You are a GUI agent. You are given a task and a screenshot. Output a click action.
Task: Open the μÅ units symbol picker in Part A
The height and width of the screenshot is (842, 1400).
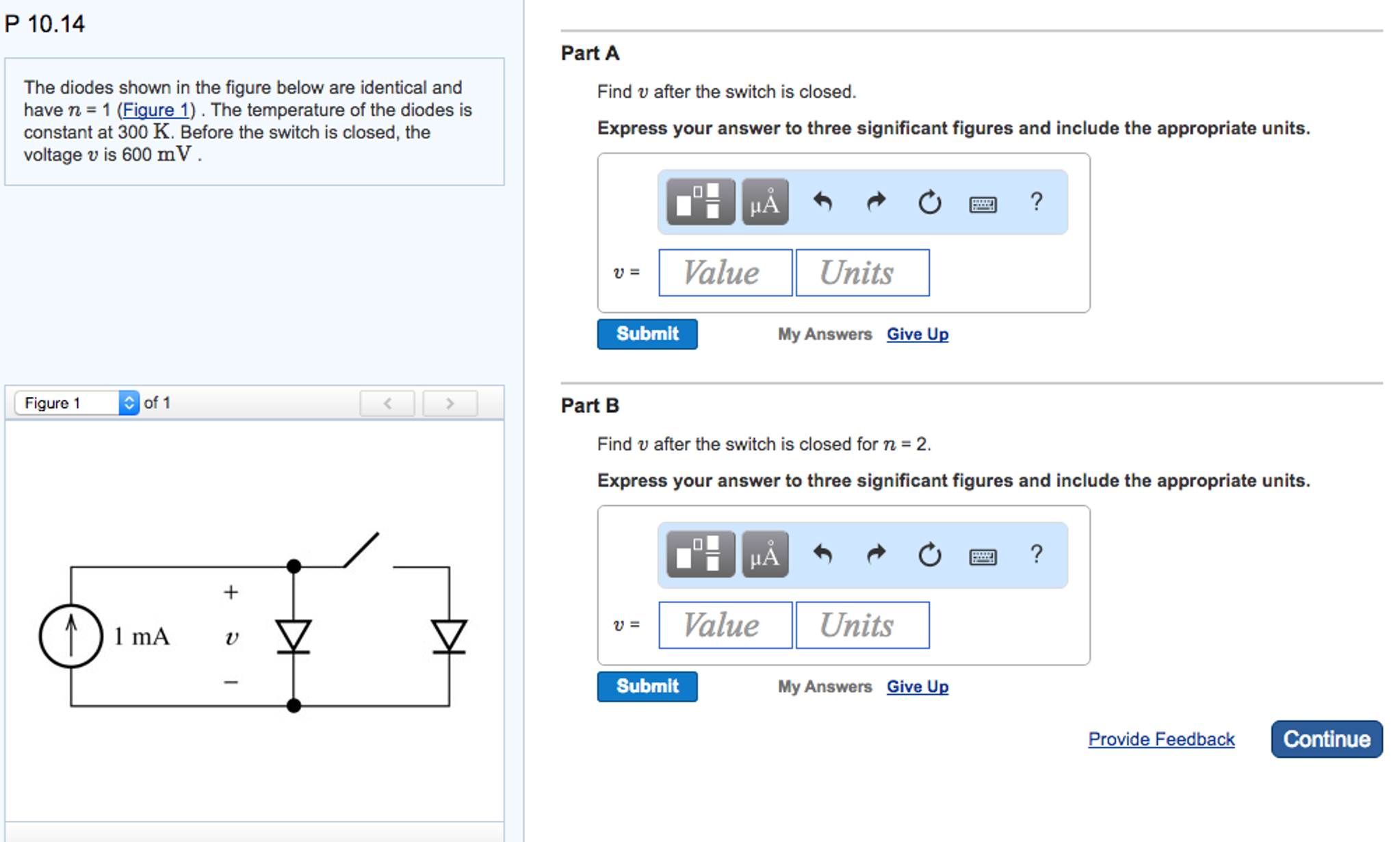764,202
